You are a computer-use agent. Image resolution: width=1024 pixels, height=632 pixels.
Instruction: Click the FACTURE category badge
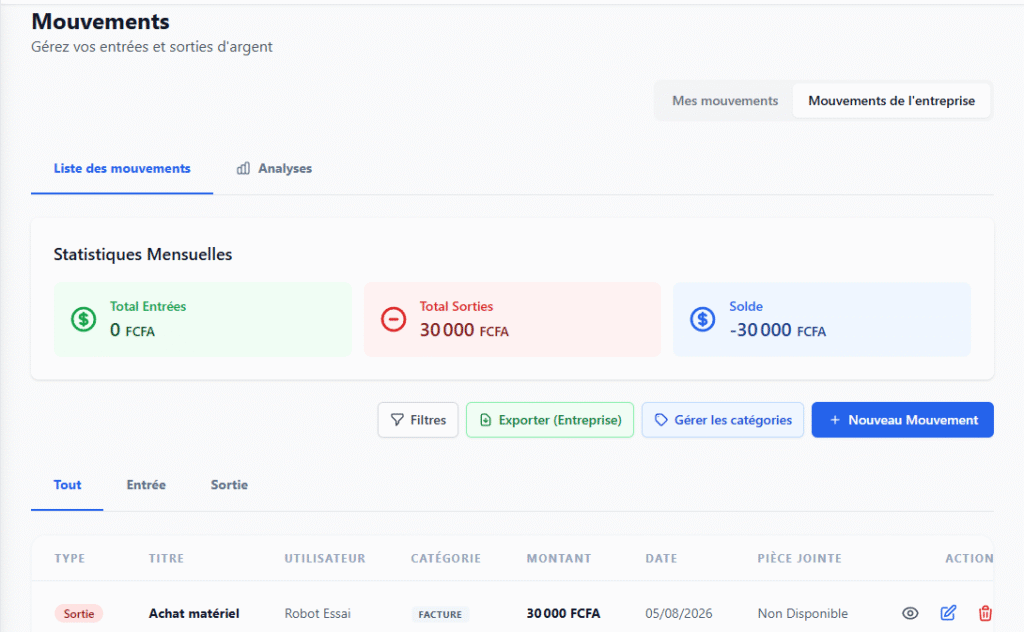[440, 614]
